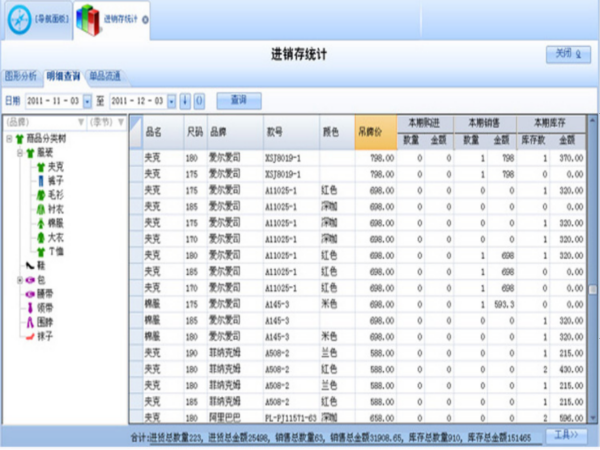Switch to the 单品流通 tab
The width and height of the screenshot is (600, 450).
point(105,75)
